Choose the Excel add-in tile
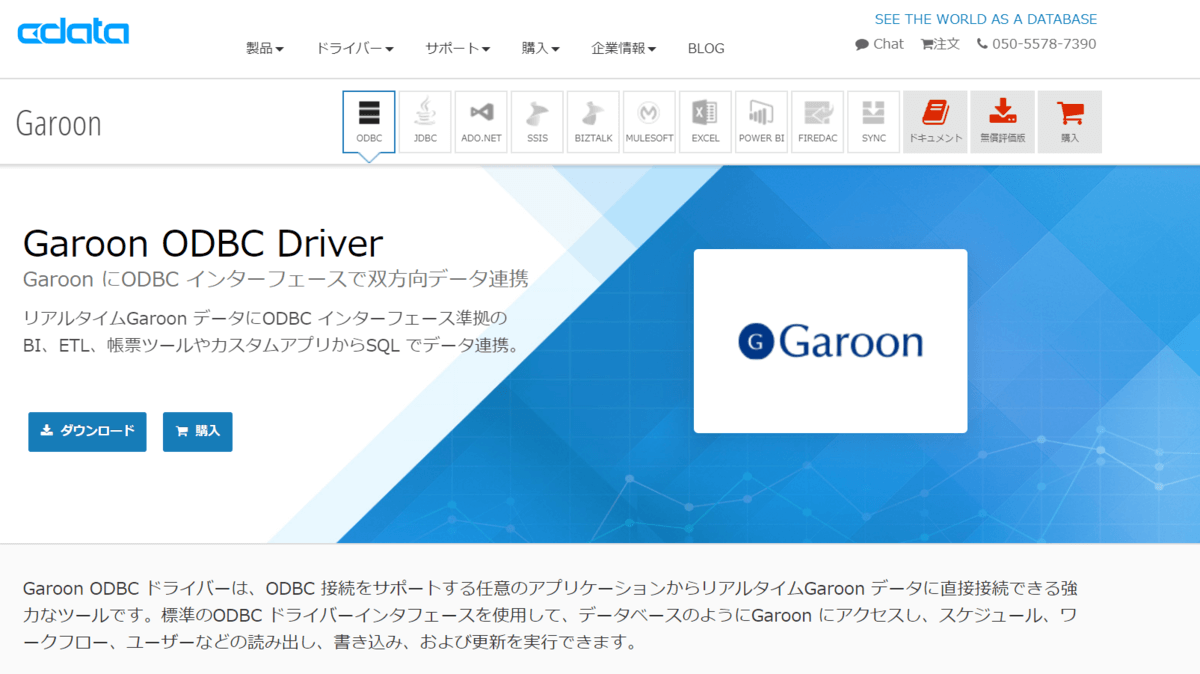This screenshot has width=1200, height=674. point(705,121)
